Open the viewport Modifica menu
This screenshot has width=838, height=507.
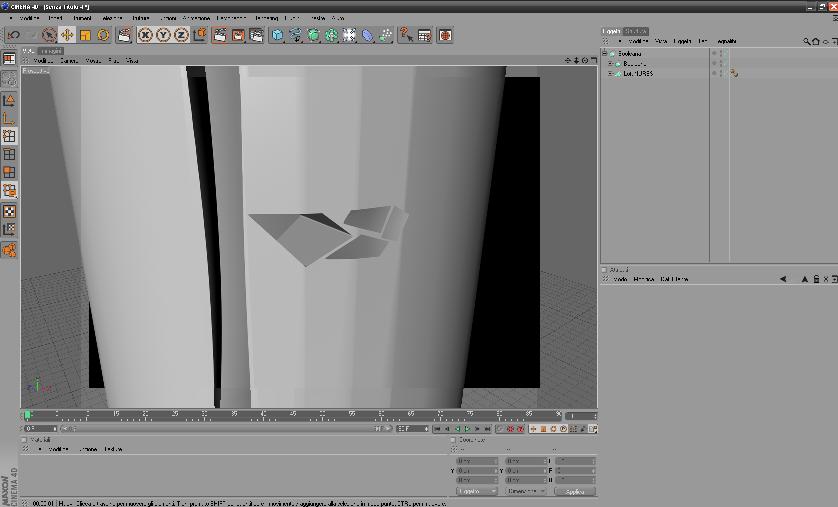coord(43,61)
